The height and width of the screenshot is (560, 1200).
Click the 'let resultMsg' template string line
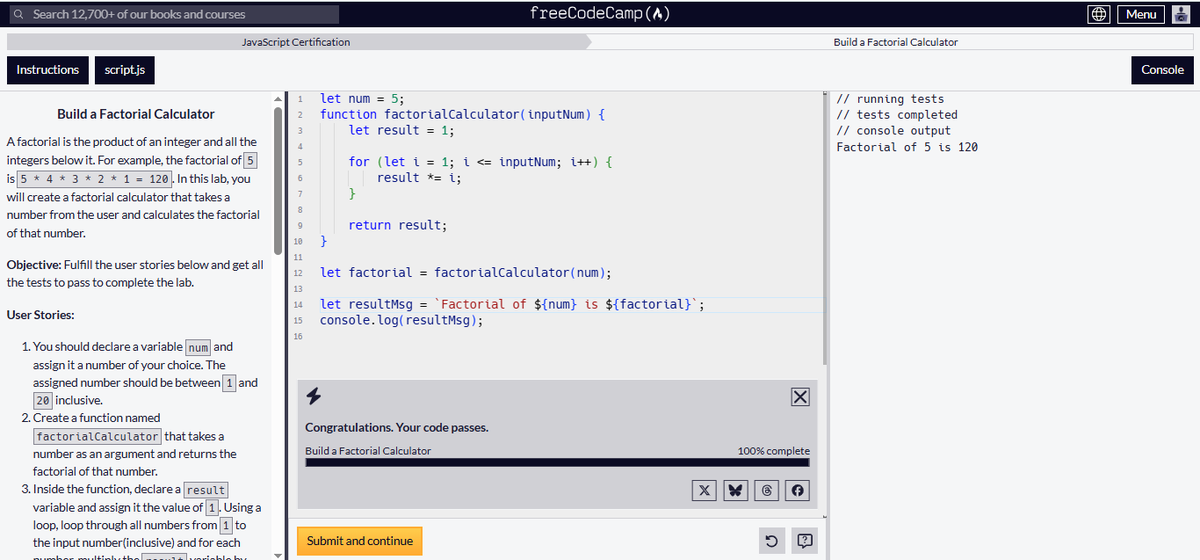[512, 304]
